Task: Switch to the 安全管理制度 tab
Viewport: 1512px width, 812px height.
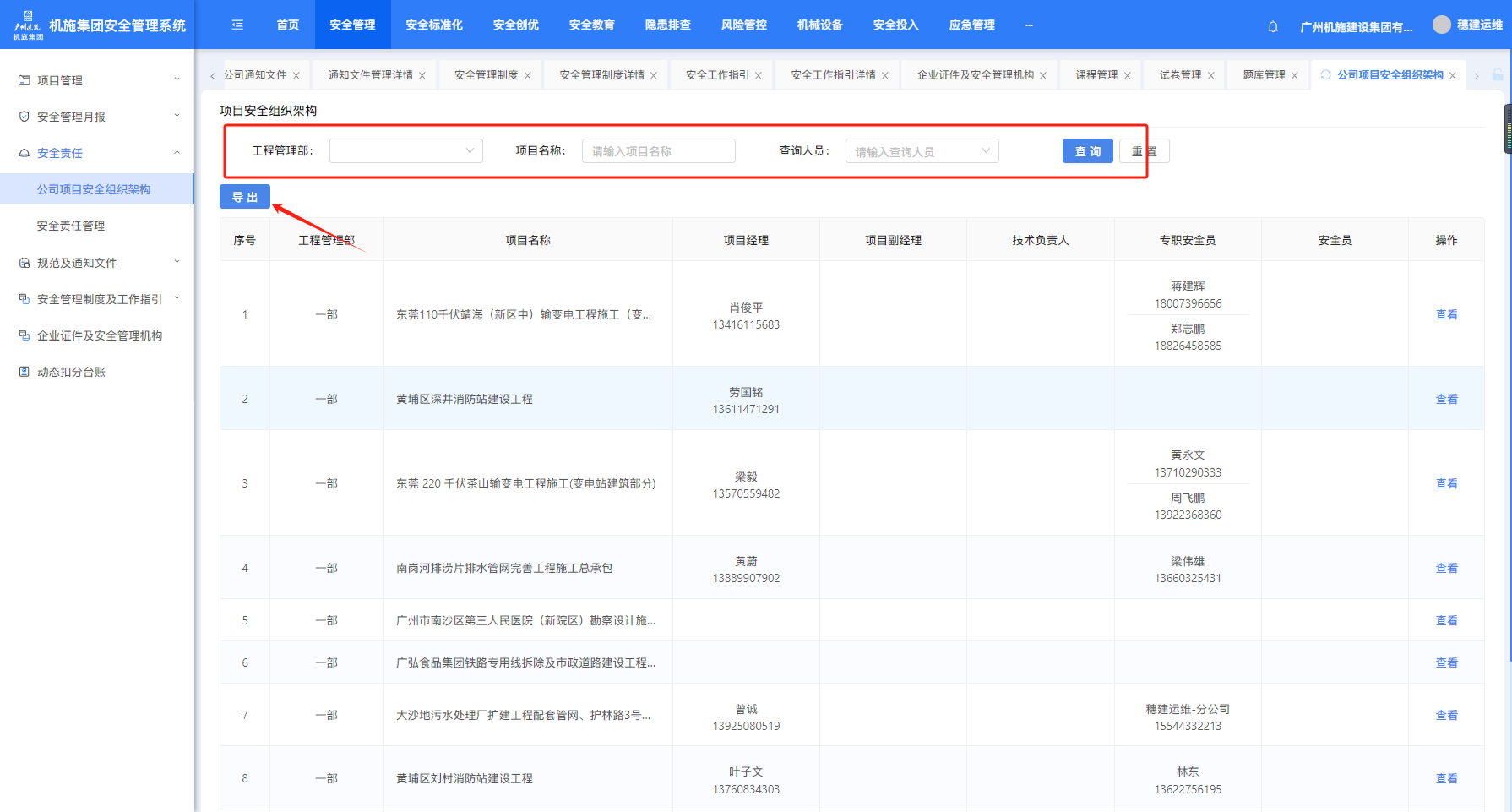Action: (x=486, y=75)
